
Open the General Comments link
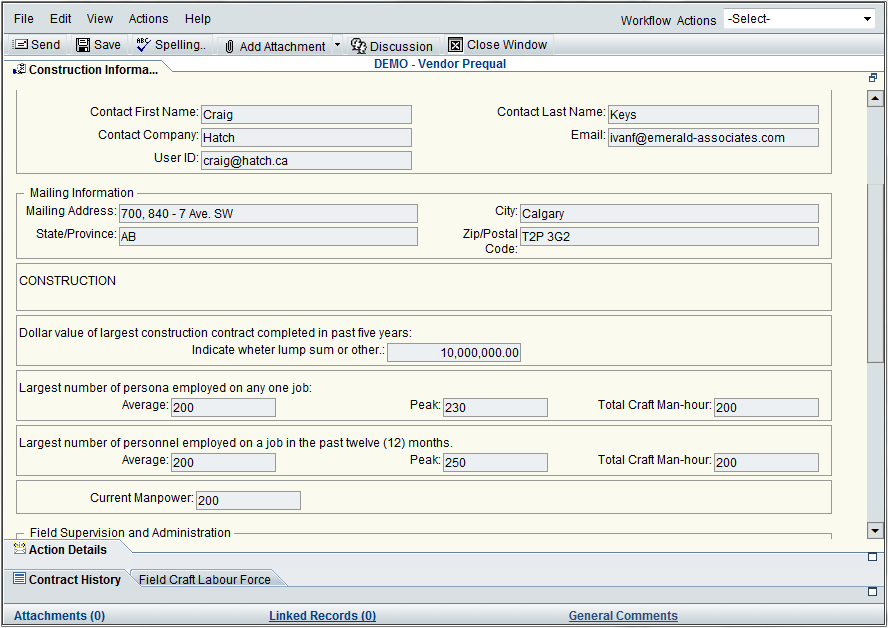coord(623,616)
